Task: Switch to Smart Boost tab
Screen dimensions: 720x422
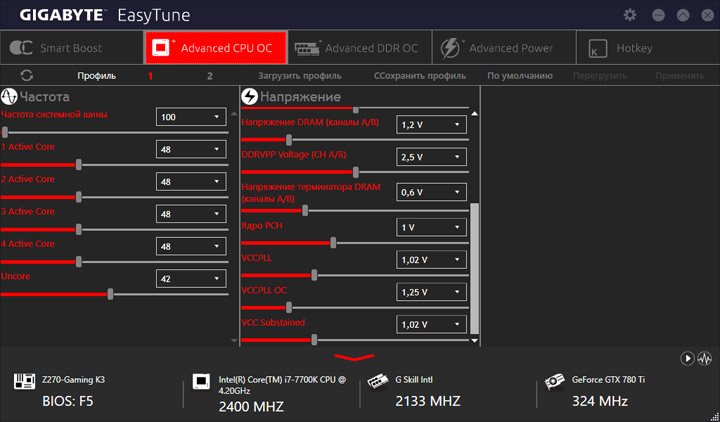Action: coord(72,48)
